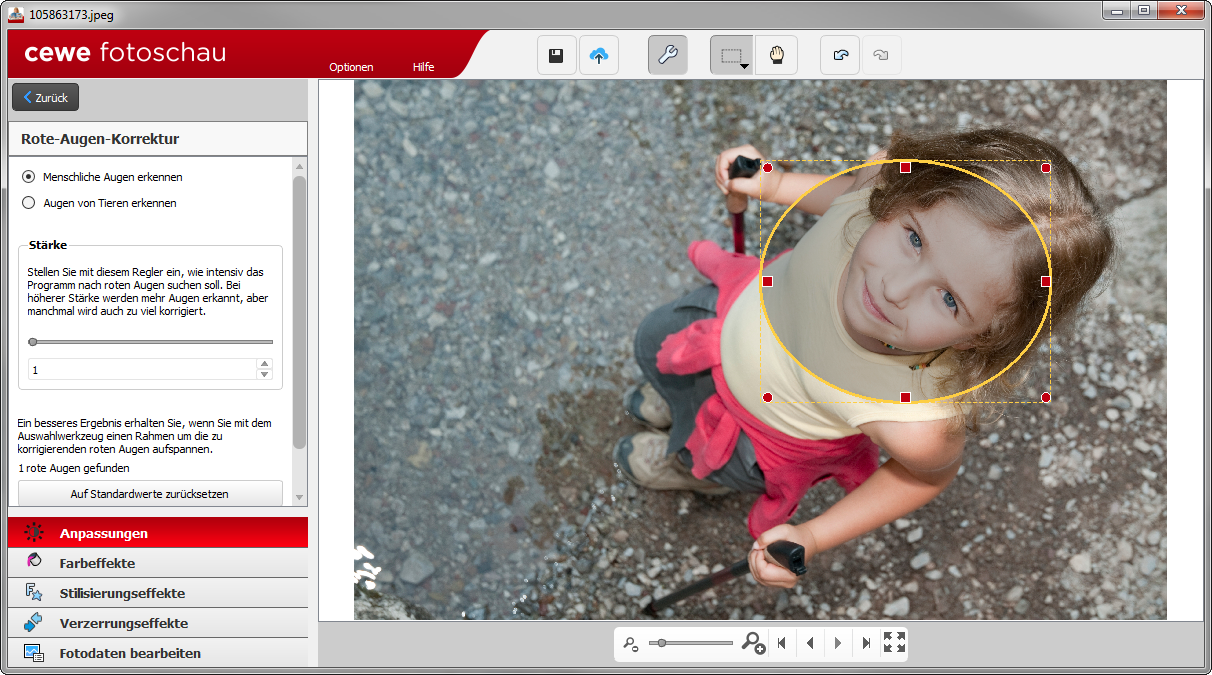Toggle the wrench editing tools icon
The width and height of the screenshot is (1212, 675).
(x=667, y=55)
